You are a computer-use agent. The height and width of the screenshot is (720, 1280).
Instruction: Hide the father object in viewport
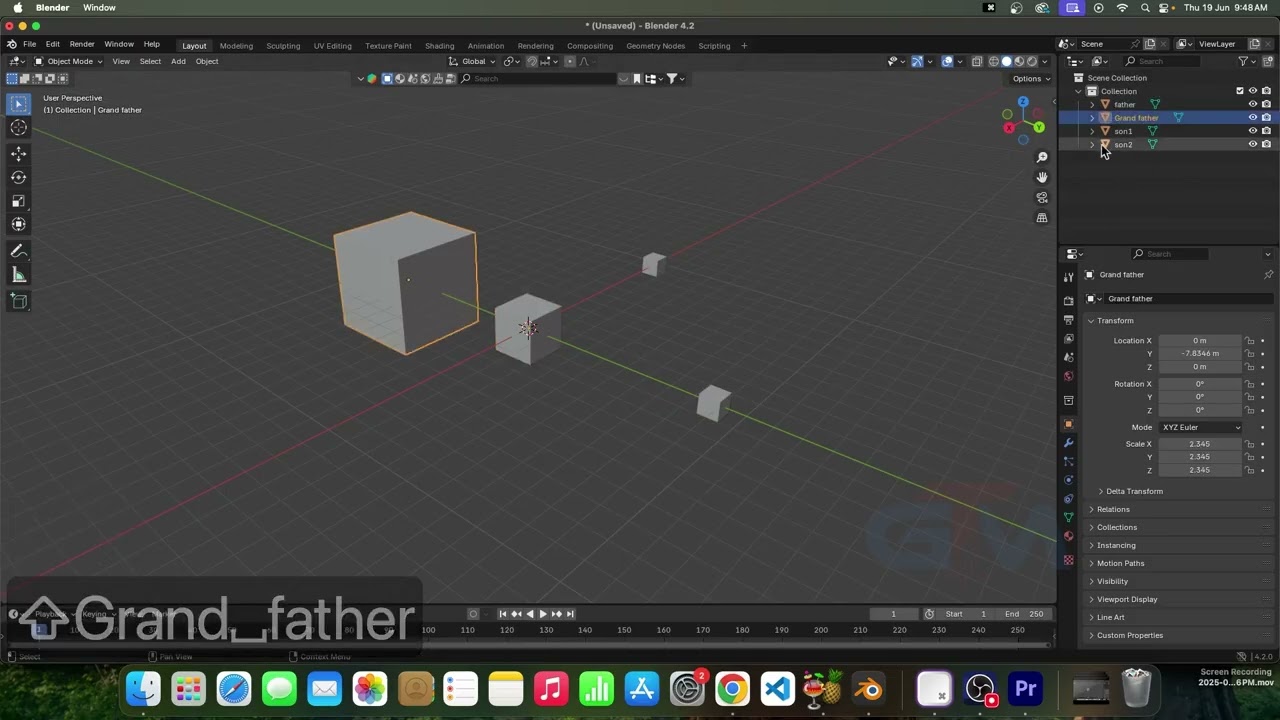[x=1252, y=104]
